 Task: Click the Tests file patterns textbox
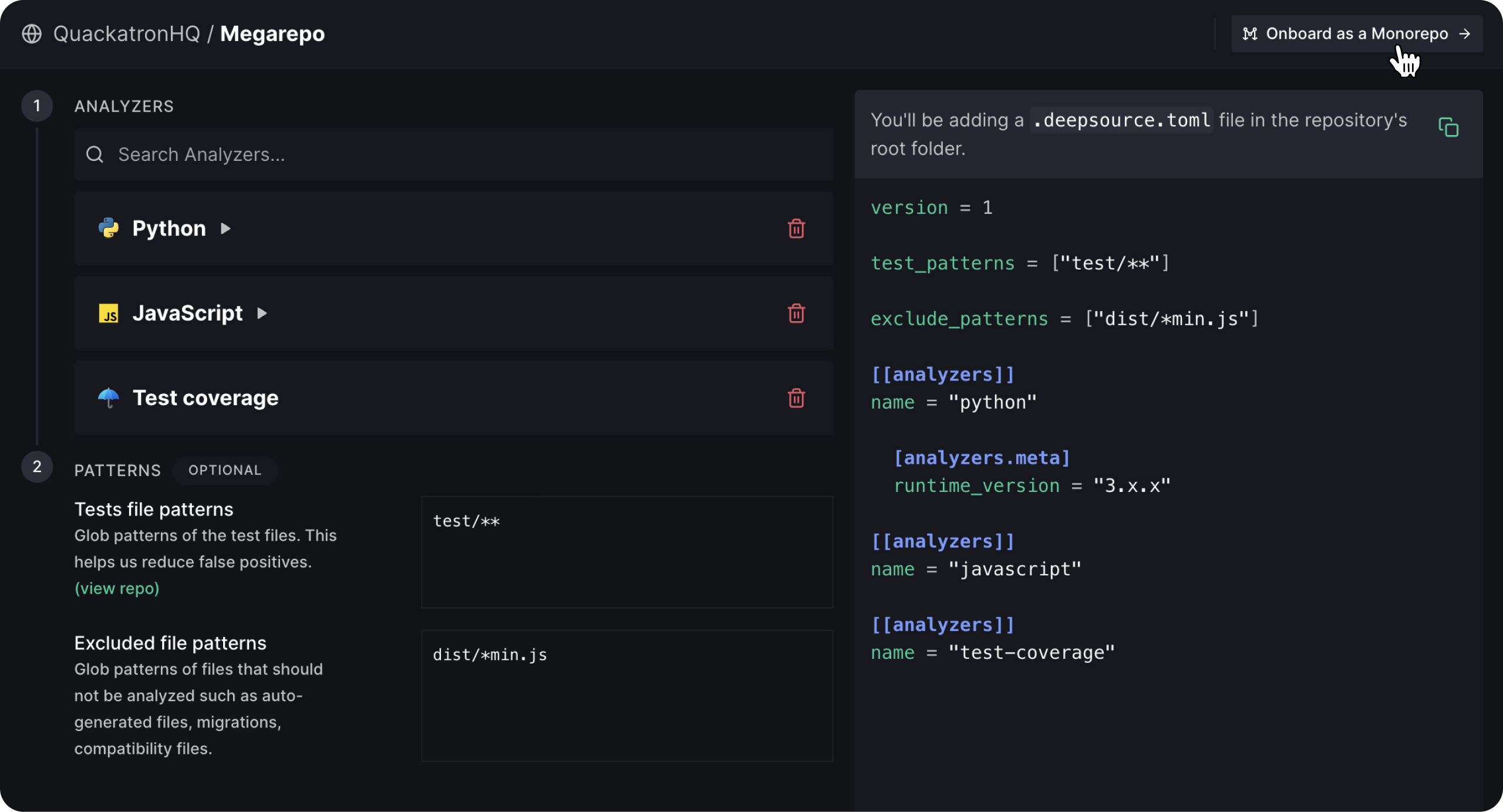[626, 552]
